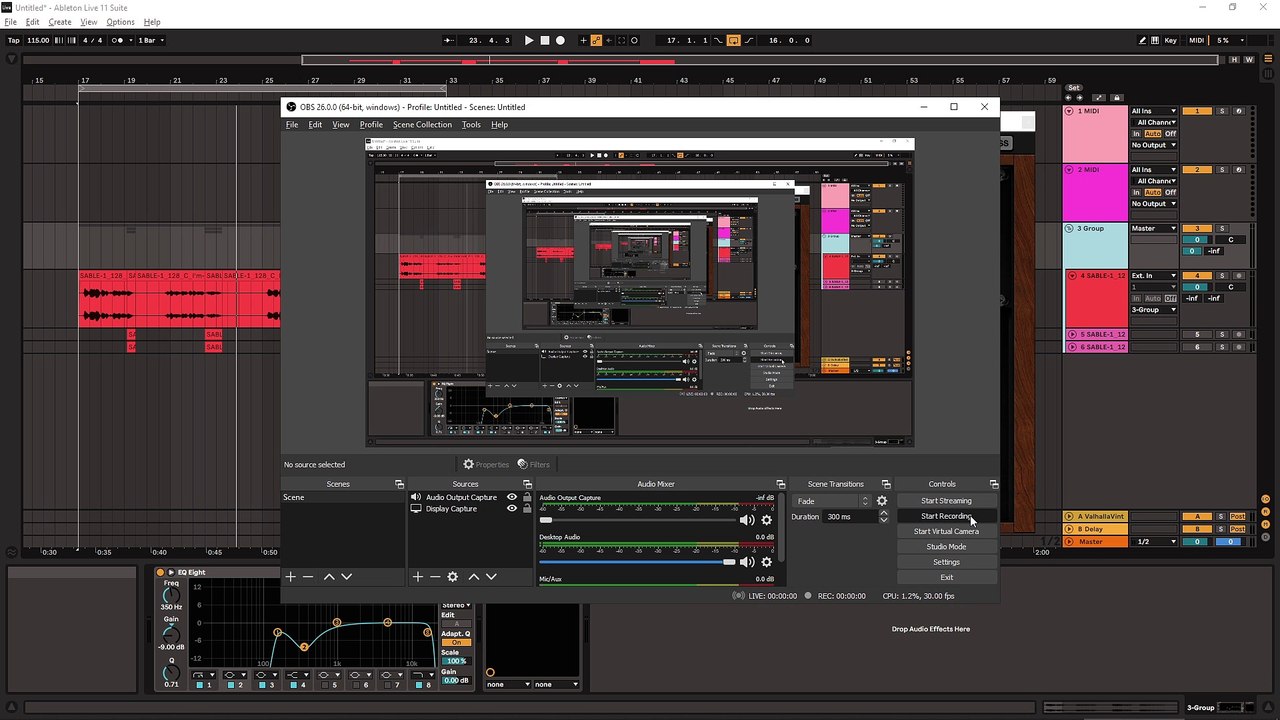Toggle Ableton's Loop switch
This screenshot has width=1280, height=720.
point(733,40)
